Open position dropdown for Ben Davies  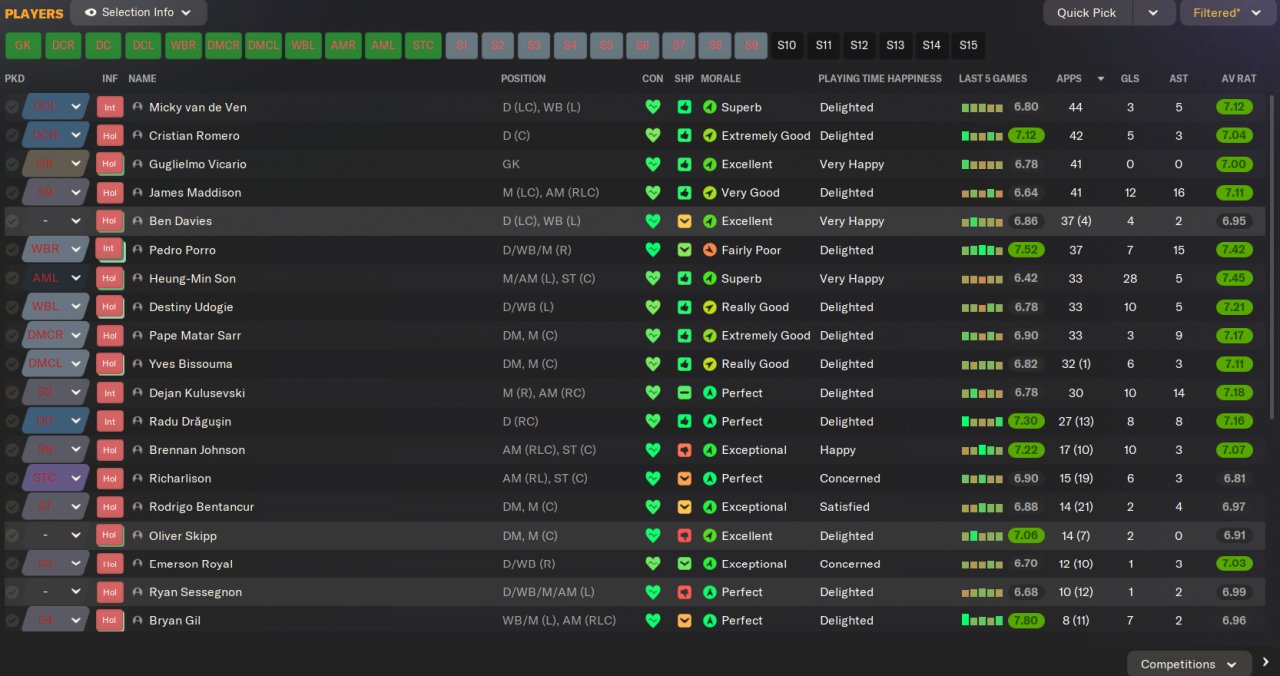[76, 221]
